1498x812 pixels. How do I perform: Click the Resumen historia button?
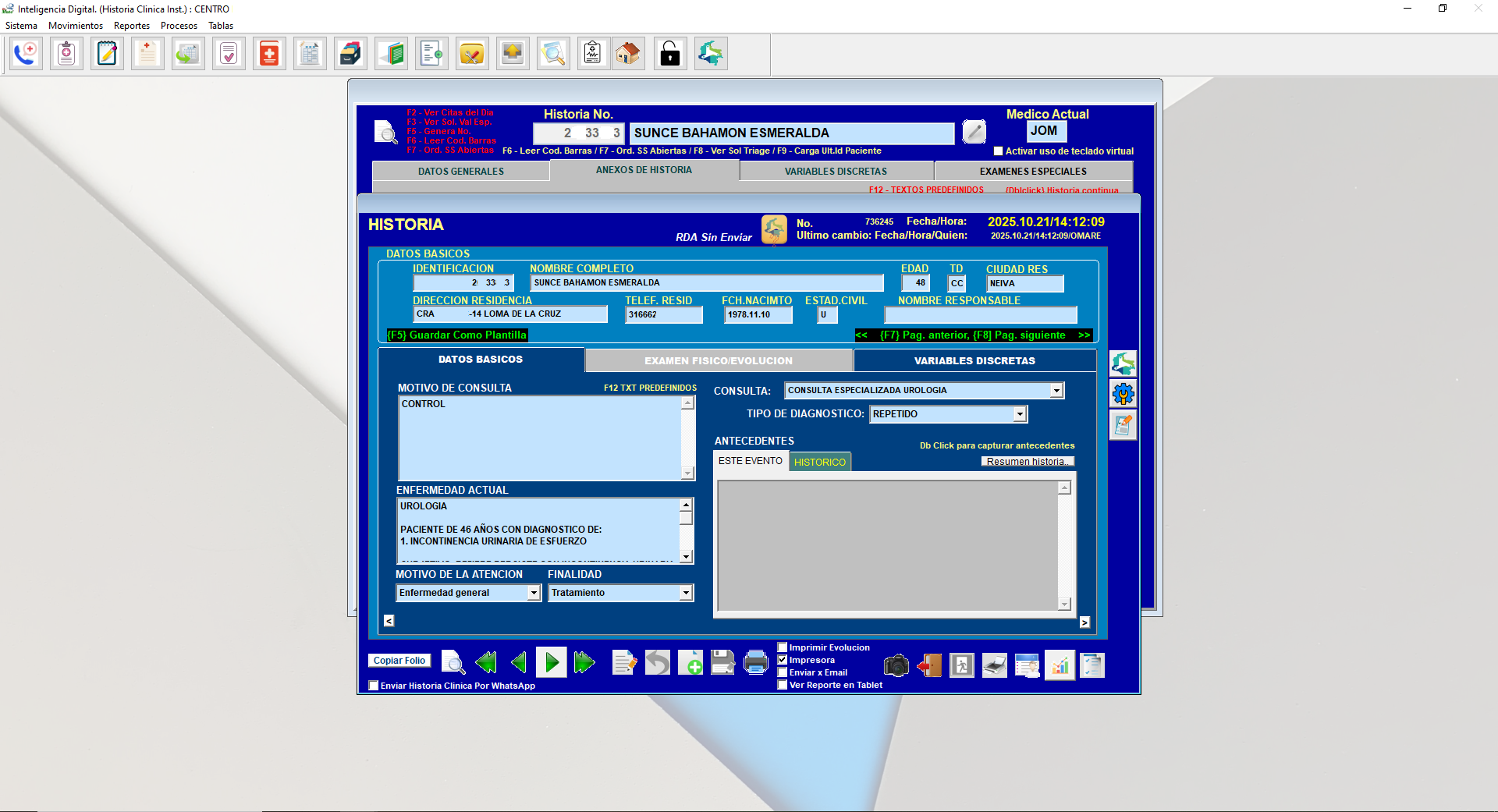[x=1028, y=462]
